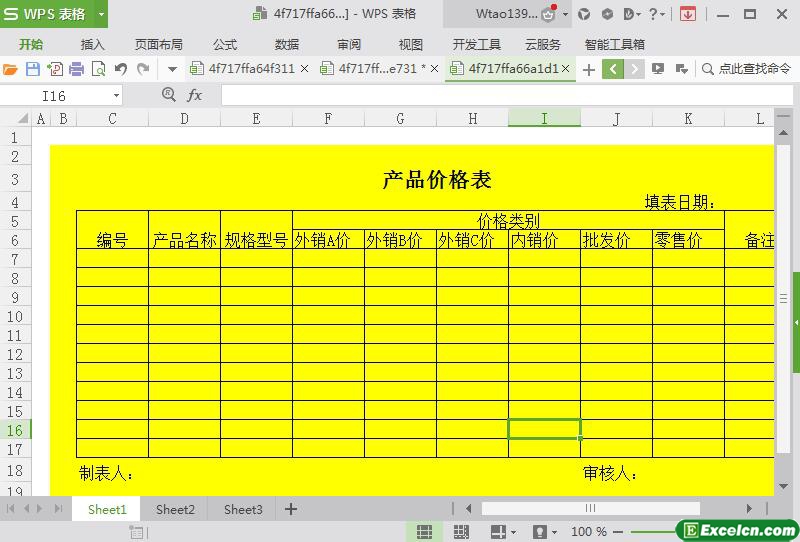Open the 审阅 ribbon tab
Viewport: 800px width, 542px height.
[349, 44]
